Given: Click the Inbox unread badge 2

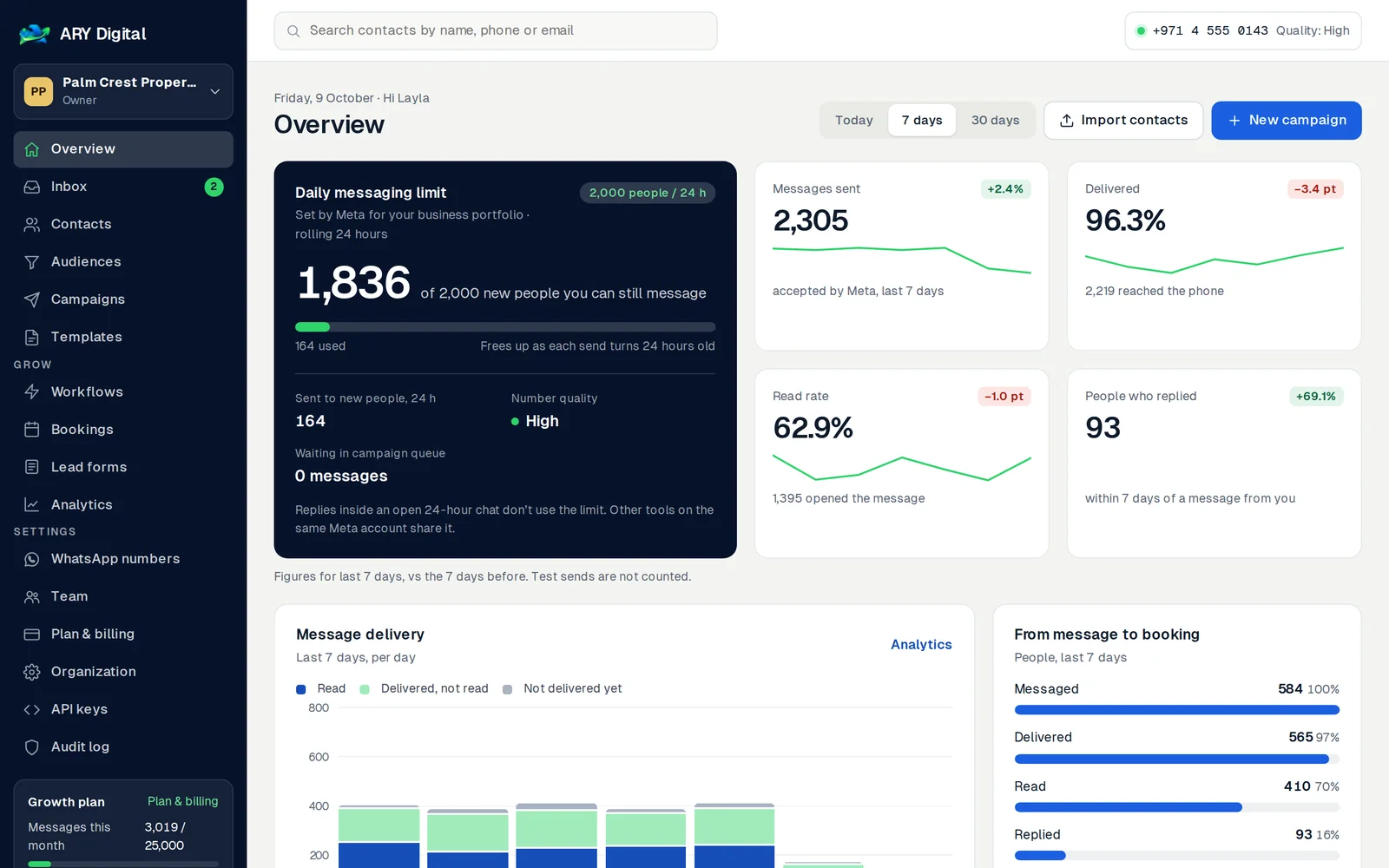Looking at the screenshot, I should (x=214, y=187).
